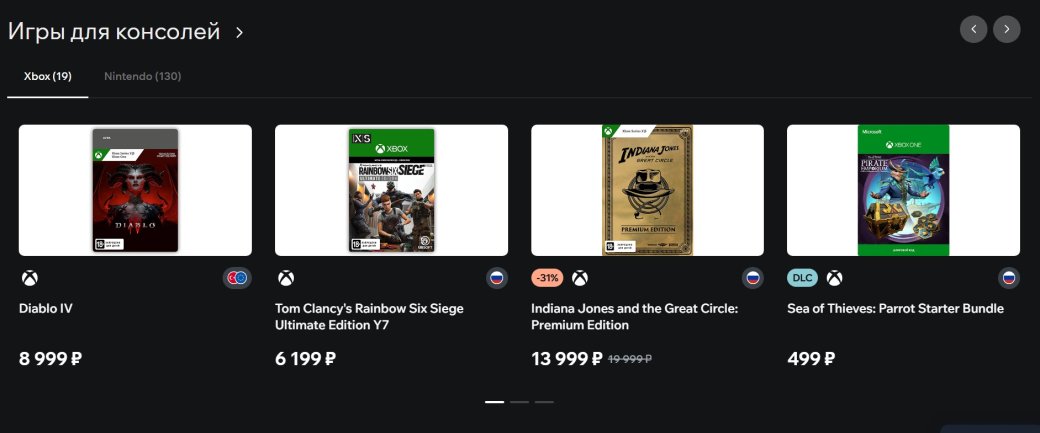Open Sea of Thieves: Parrot Starter Bundle link
This screenshot has width=1040, height=433.
click(x=895, y=309)
